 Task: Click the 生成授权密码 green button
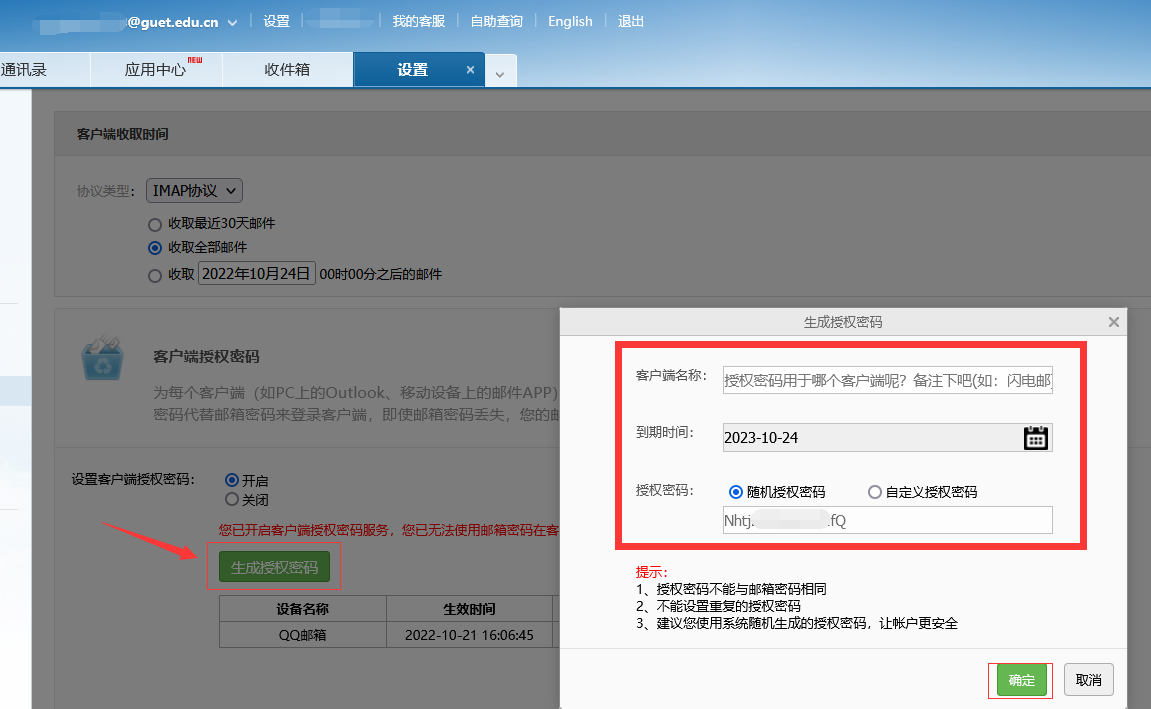tap(274, 567)
